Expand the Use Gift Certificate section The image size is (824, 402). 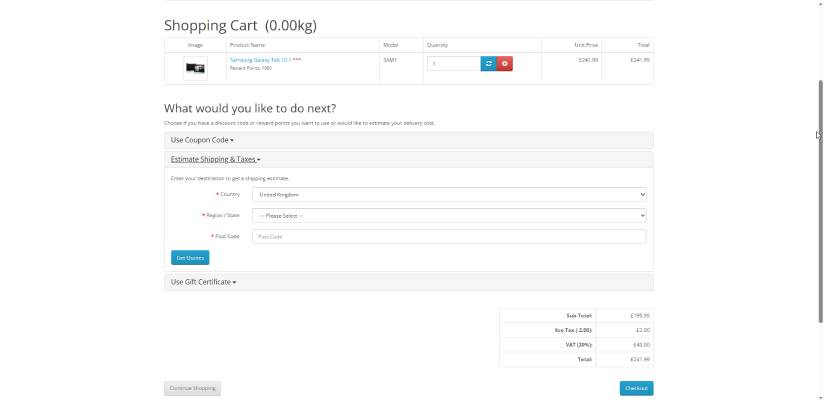click(x=203, y=282)
